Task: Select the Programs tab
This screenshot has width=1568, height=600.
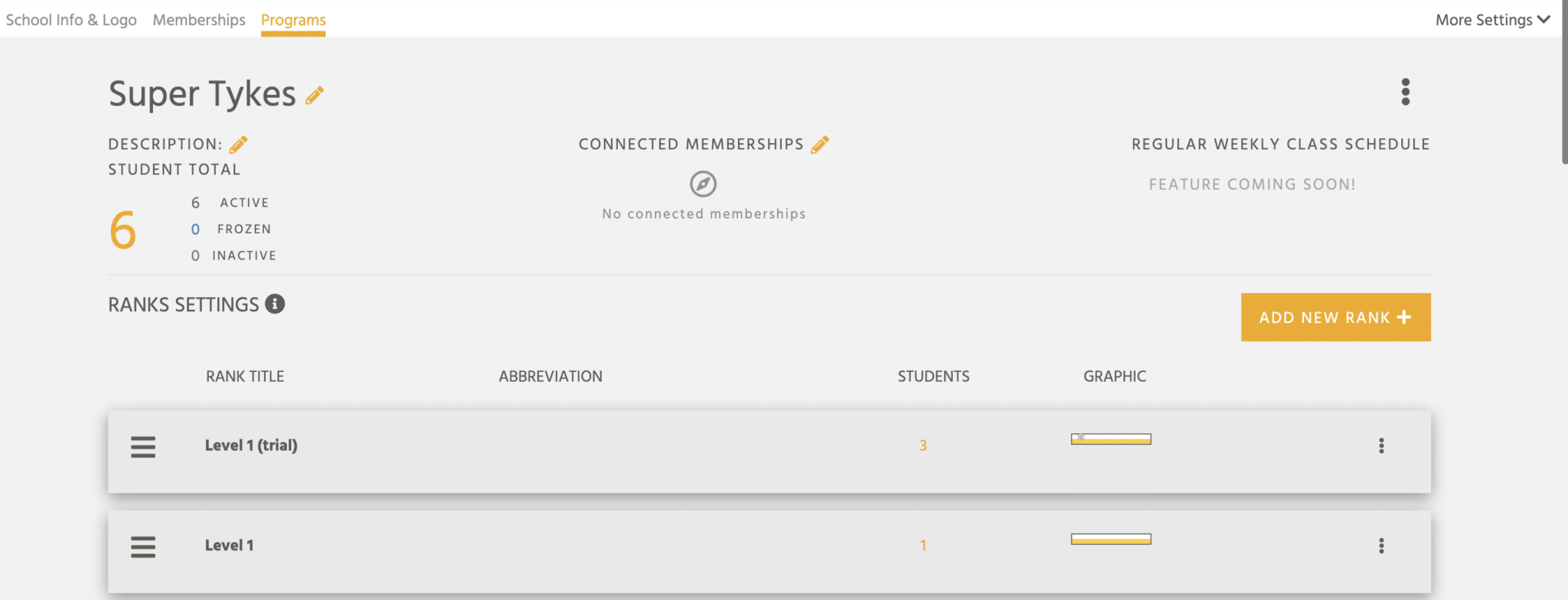Action: click(293, 21)
